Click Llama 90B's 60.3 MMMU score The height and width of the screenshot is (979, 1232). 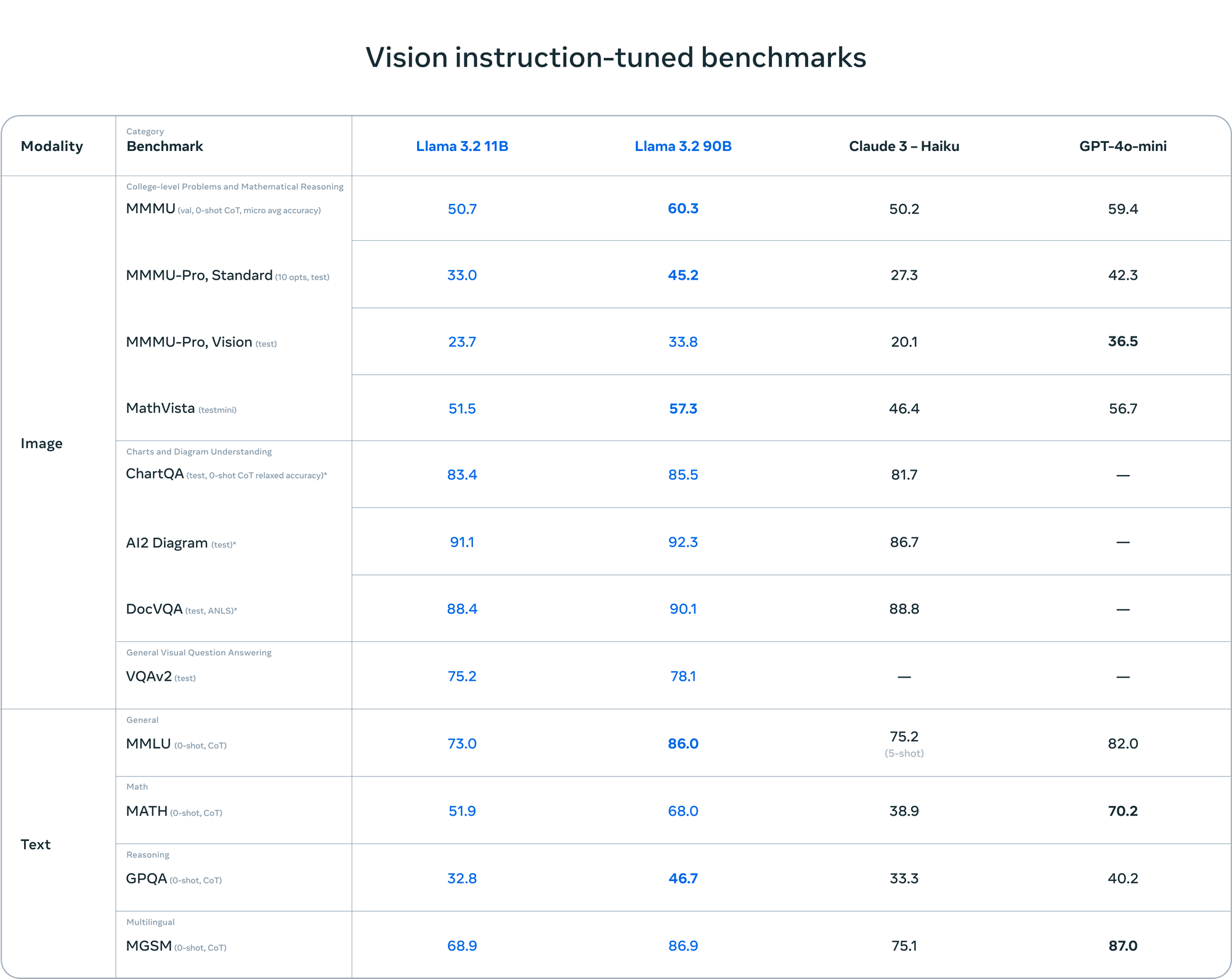tap(683, 208)
